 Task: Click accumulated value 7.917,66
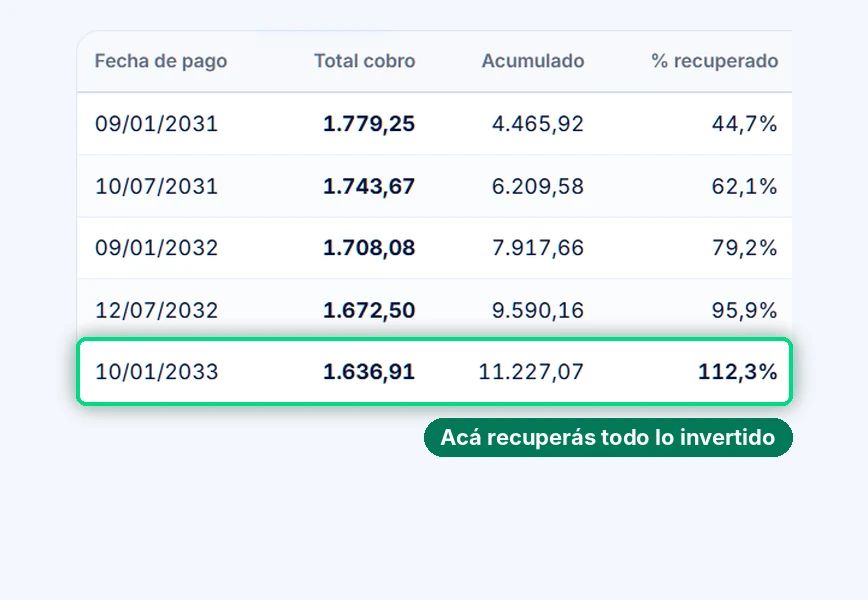[x=538, y=247]
